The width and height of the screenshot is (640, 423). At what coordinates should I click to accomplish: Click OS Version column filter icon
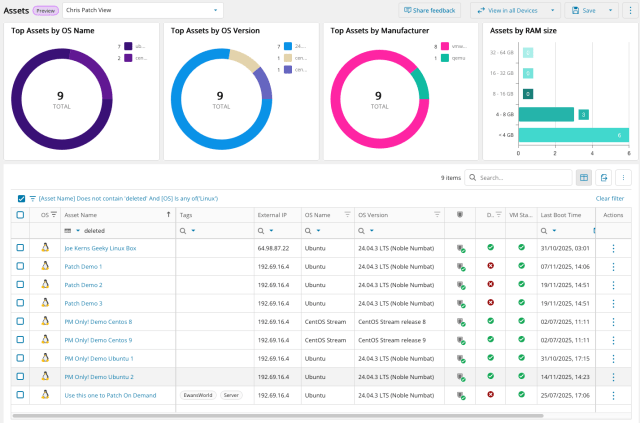(436, 214)
